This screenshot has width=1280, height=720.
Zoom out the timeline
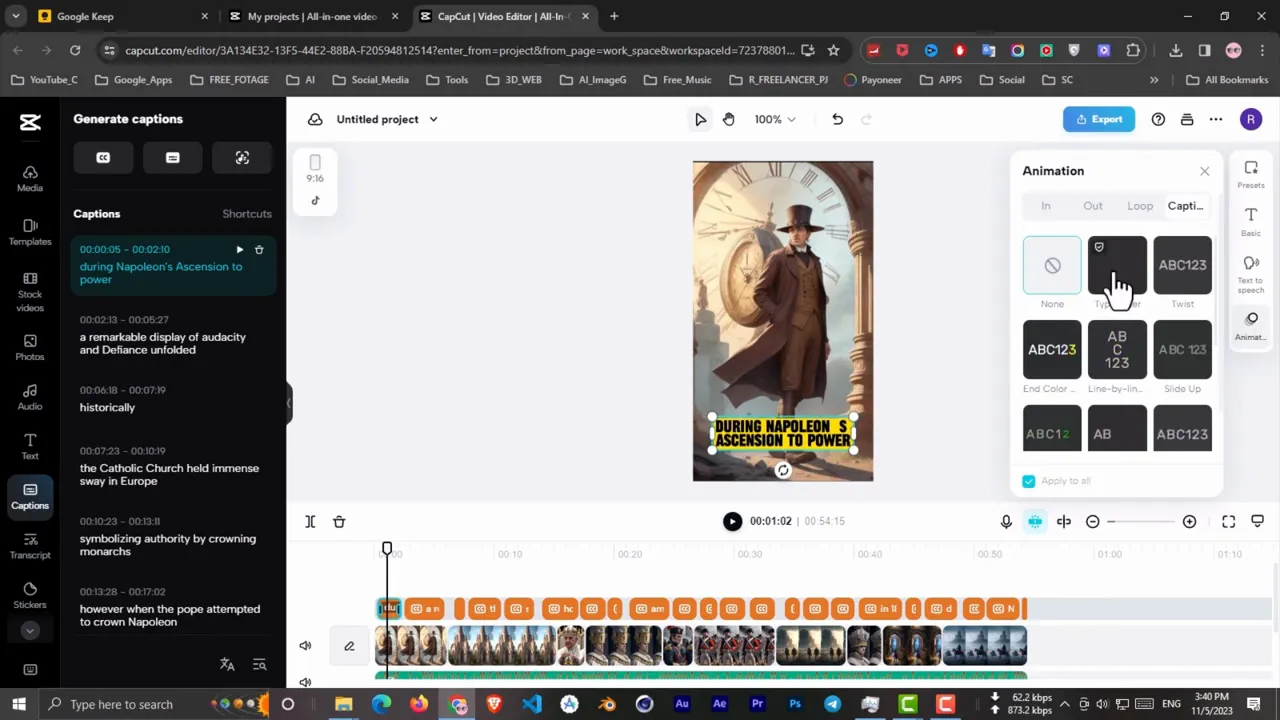pos(1093,522)
